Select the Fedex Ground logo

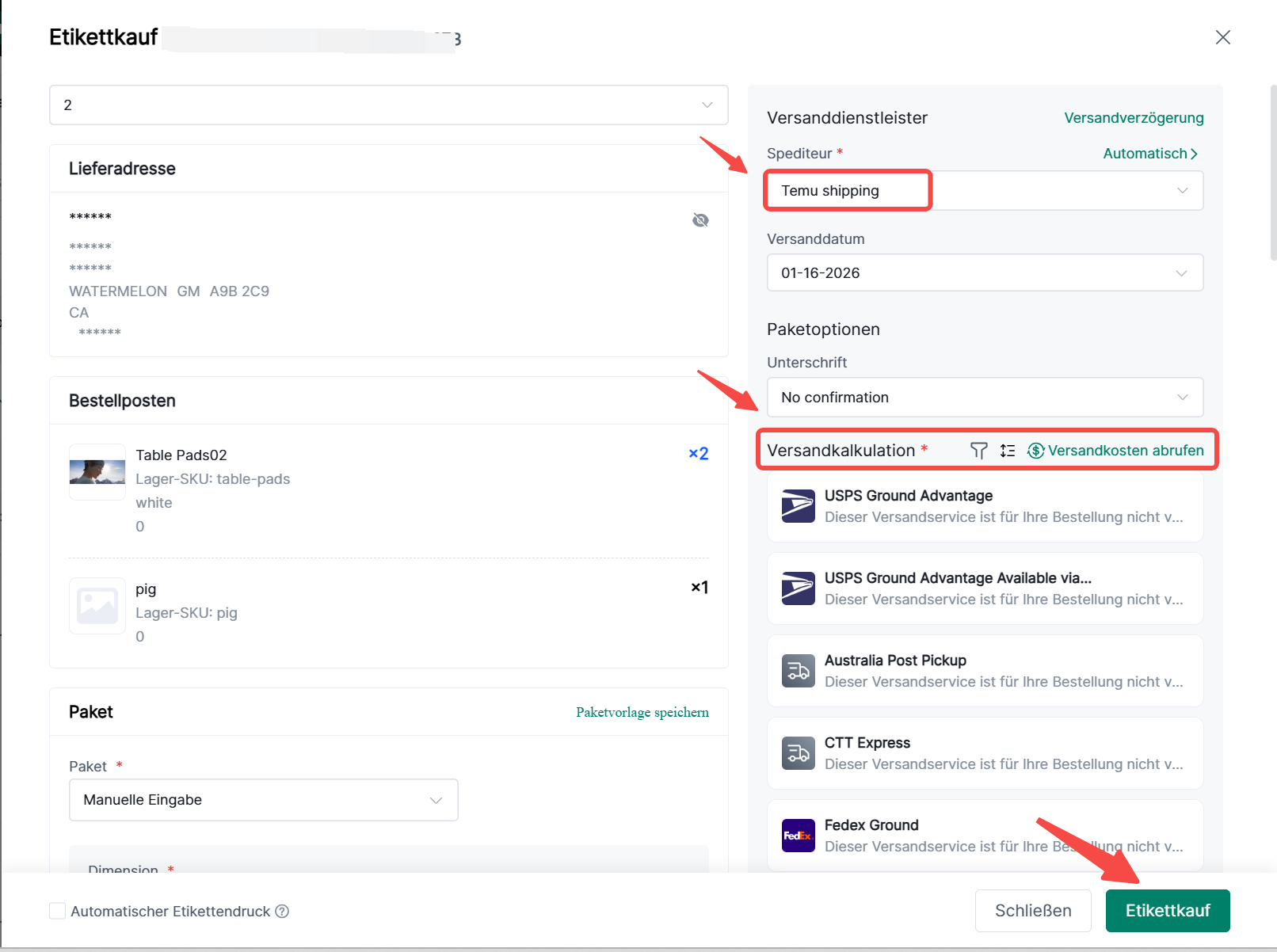pyautogui.click(x=798, y=836)
